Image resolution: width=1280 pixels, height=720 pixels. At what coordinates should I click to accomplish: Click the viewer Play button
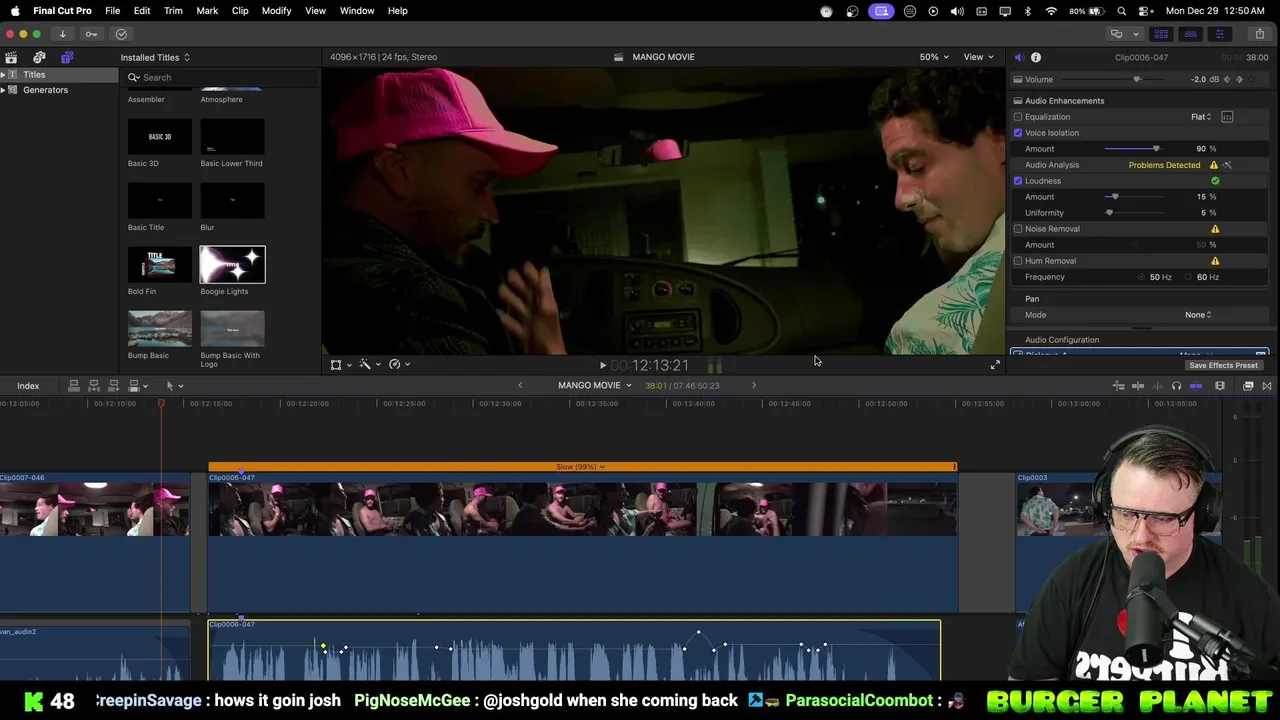(602, 366)
